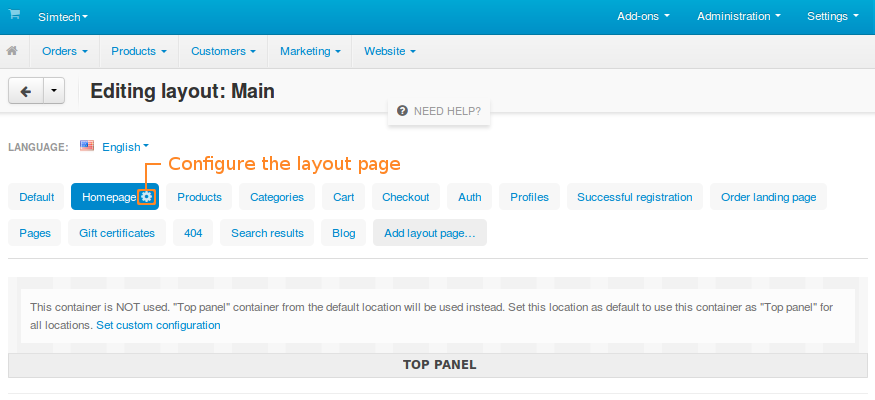Viewport: 875px width, 400px height.
Task: Change language from English dropdown
Action: 126,147
